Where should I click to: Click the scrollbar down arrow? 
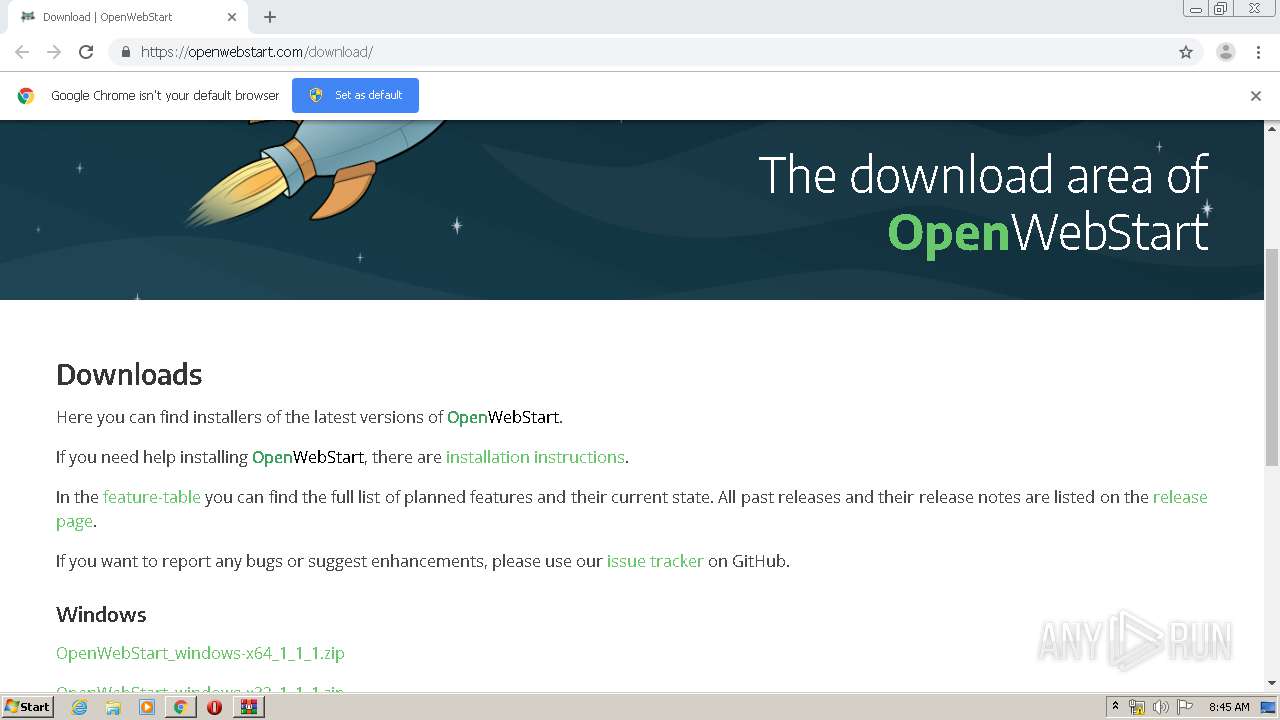[x=1272, y=683]
